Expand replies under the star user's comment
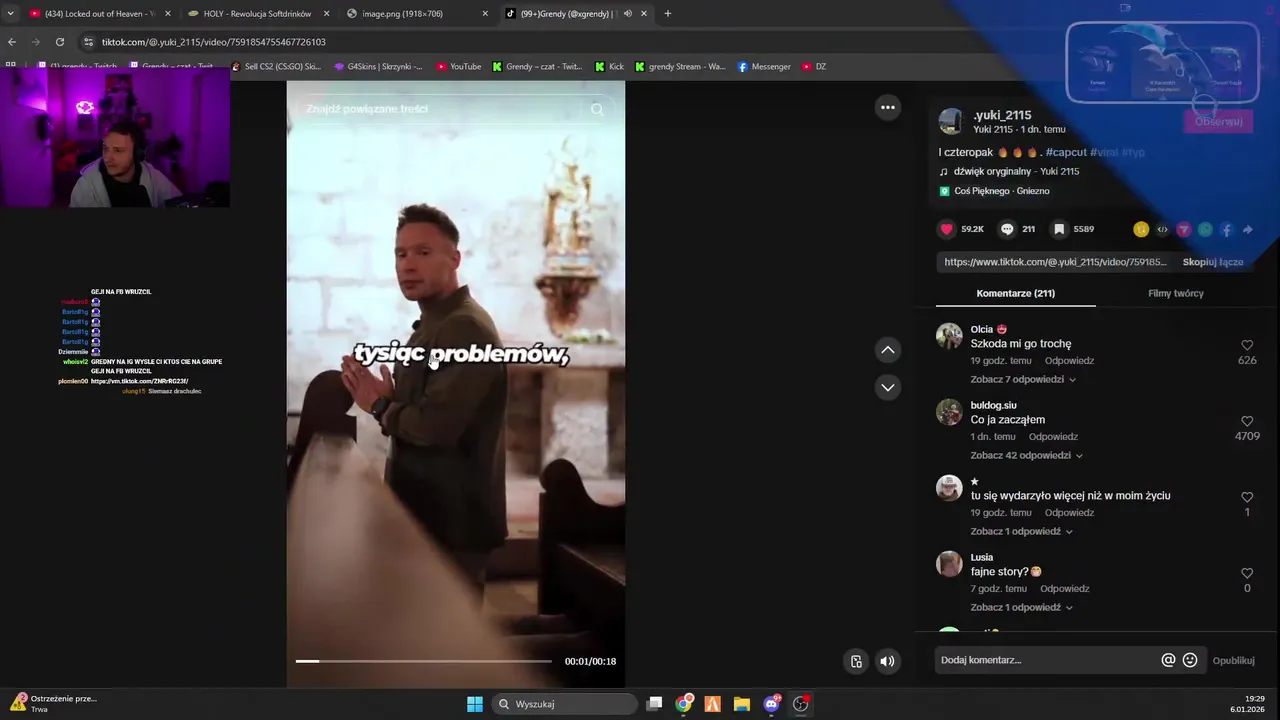Screen dimensions: 1280x720 point(1021,531)
